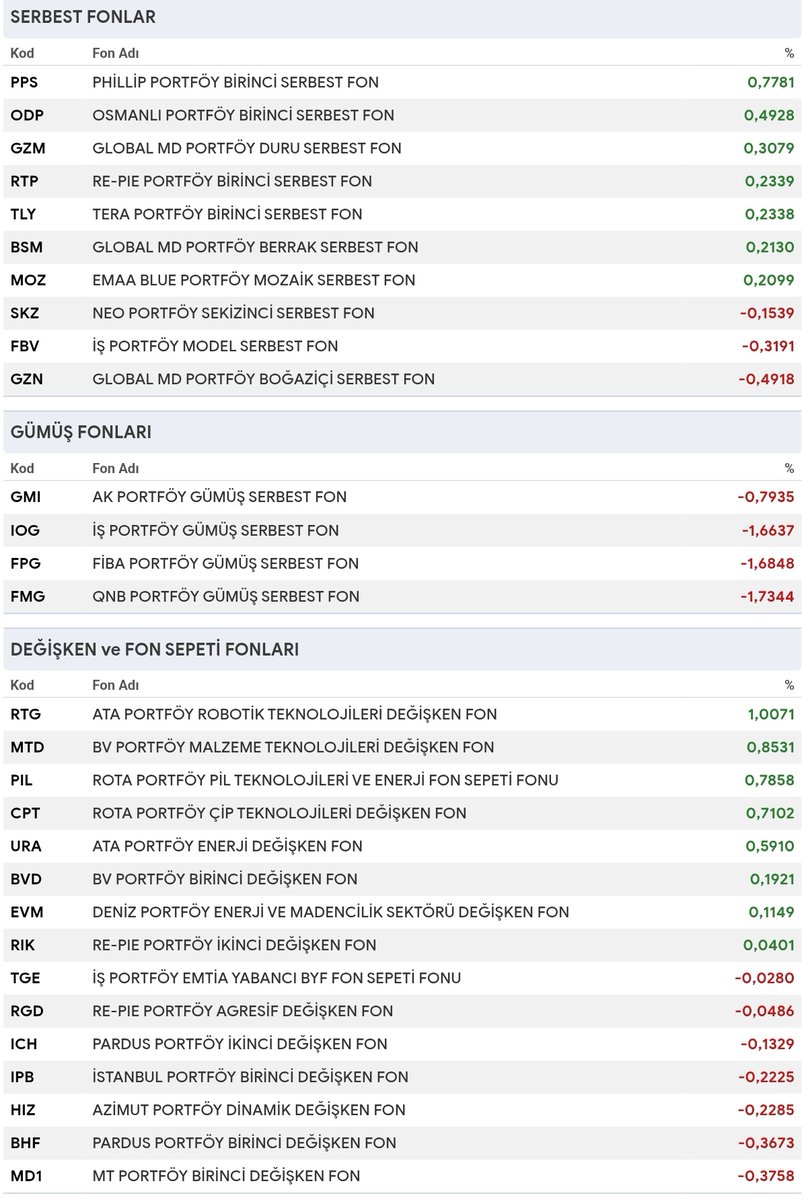
Task: Select PARDUS PORTFÖY BİRİNCİ DEĞİŞKEN FON
Action: [244, 1143]
